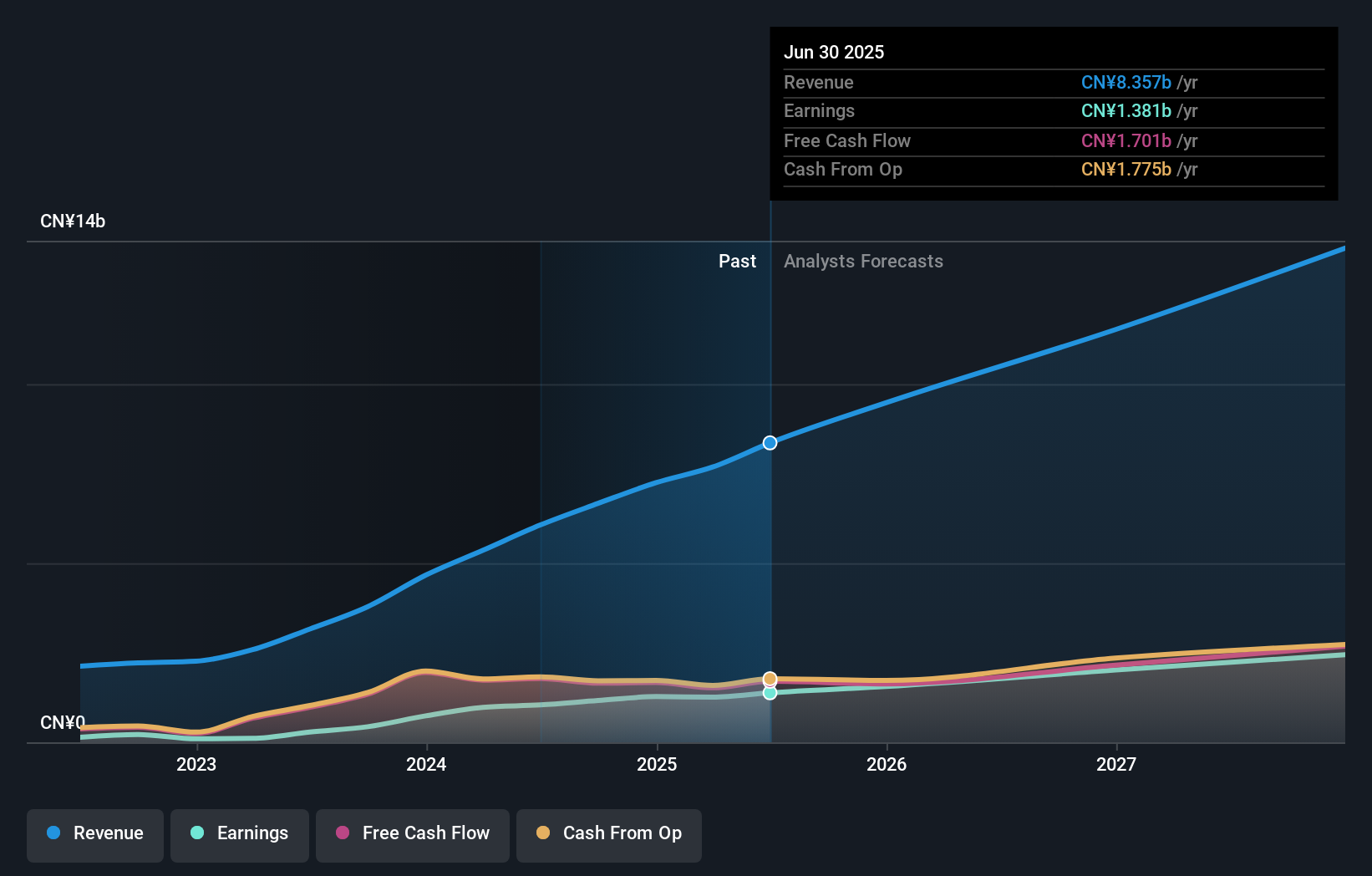The width and height of the screenshot is (1372, 876).
Task: Expand the Analysts Forecasts section
Action: pos(863,261)
